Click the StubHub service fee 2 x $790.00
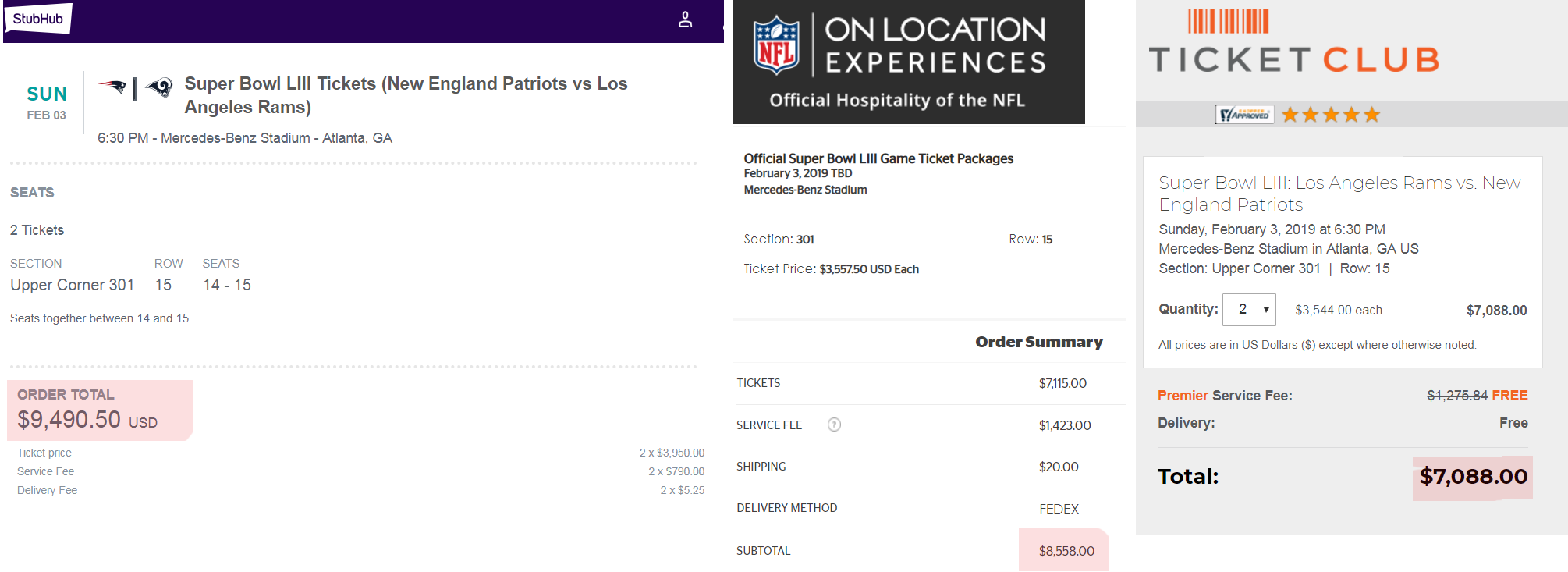The image size is (1568, 572). 676,471
